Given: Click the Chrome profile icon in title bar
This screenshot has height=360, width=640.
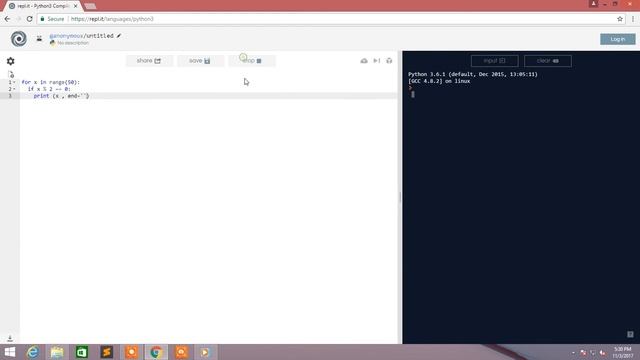Looking at the screenshot, I should [x=593, y=4].
